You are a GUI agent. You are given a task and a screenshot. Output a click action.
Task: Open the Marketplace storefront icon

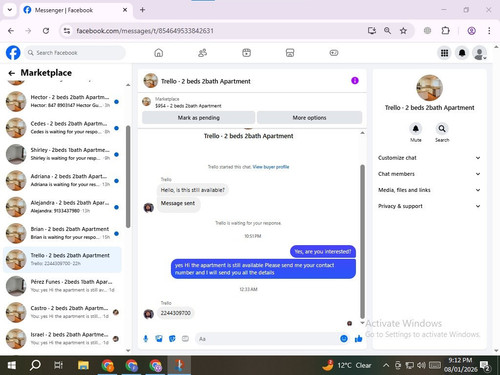click(290, 53)
